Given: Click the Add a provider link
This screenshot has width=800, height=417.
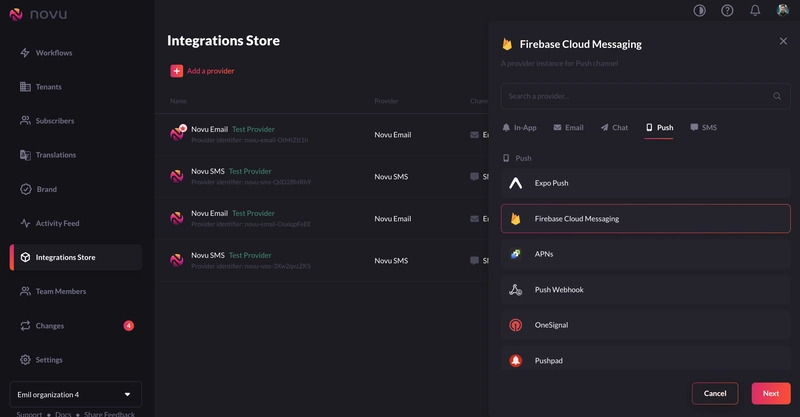Looking at the screenshot, I should point(210,71).
